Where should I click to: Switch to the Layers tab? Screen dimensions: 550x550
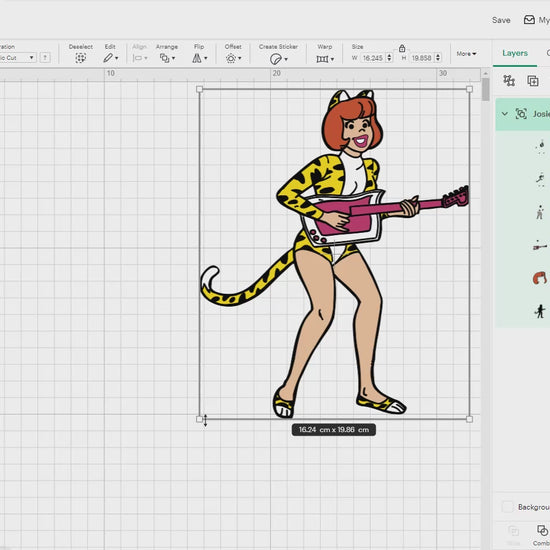(x=515, y=53)
